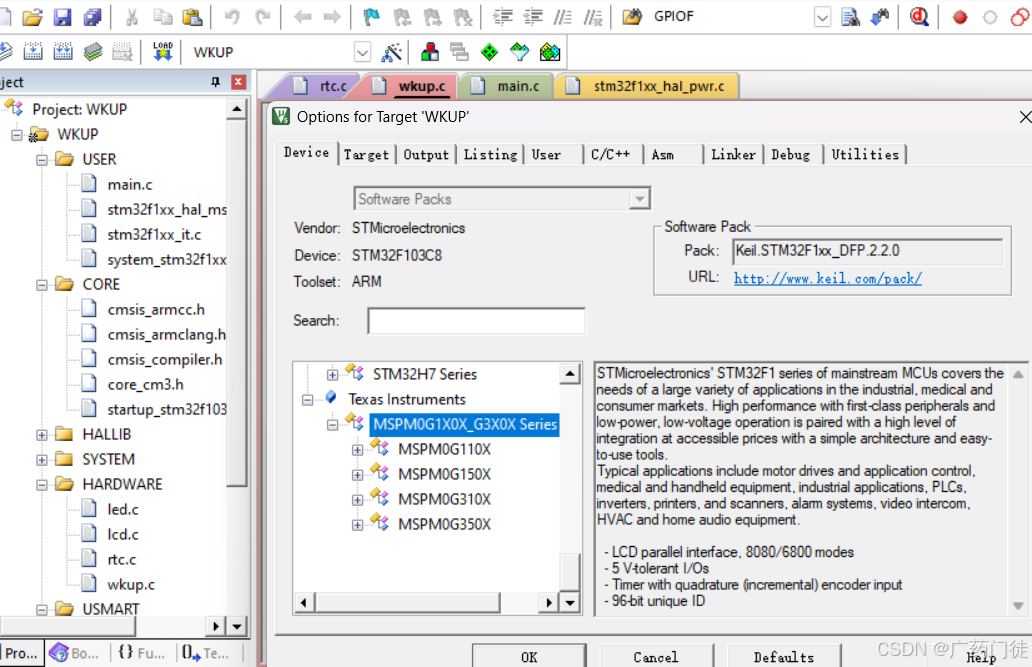The width and height of the screenshot is (1032, 667).
Task: Open the www.keil.com/pack link
Action: tap(827, 278)
